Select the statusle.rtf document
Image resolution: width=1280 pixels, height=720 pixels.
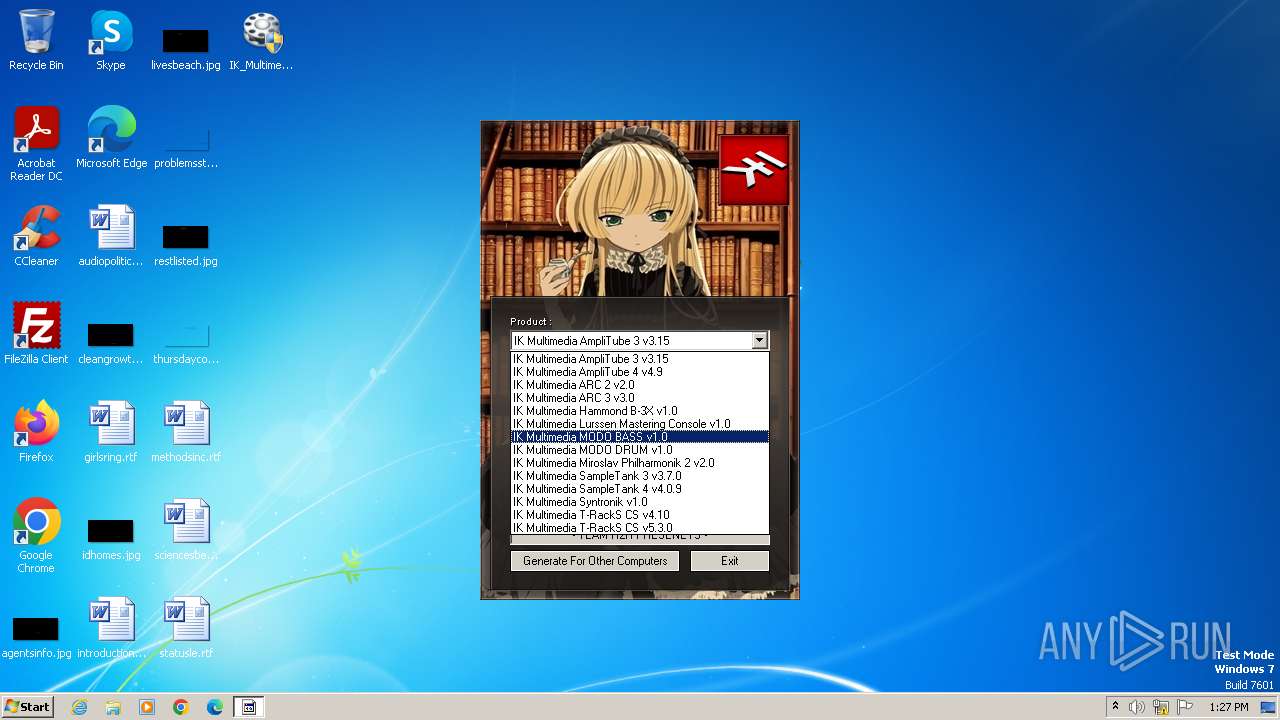point(186,628)
